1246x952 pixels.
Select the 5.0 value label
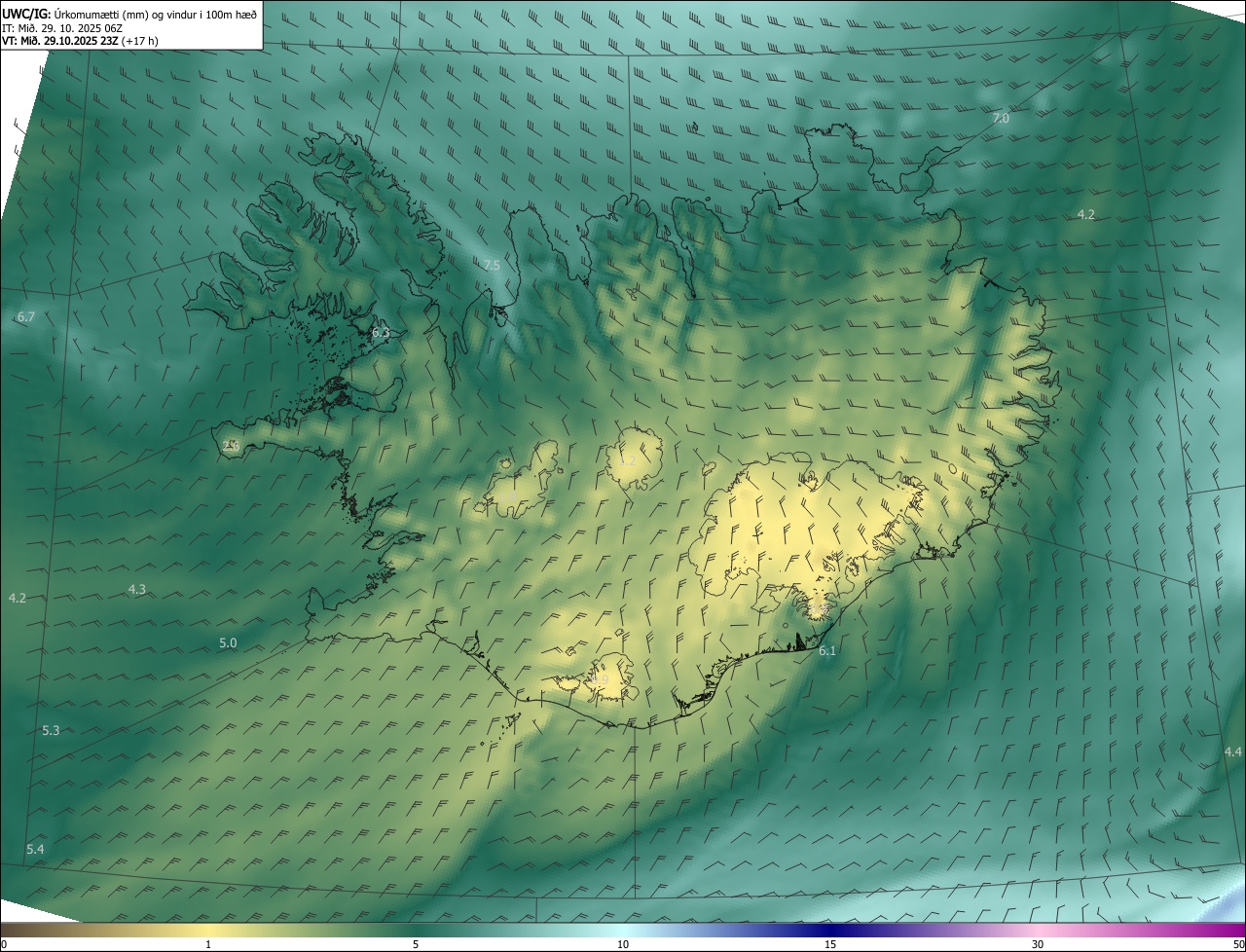(228, 642)
